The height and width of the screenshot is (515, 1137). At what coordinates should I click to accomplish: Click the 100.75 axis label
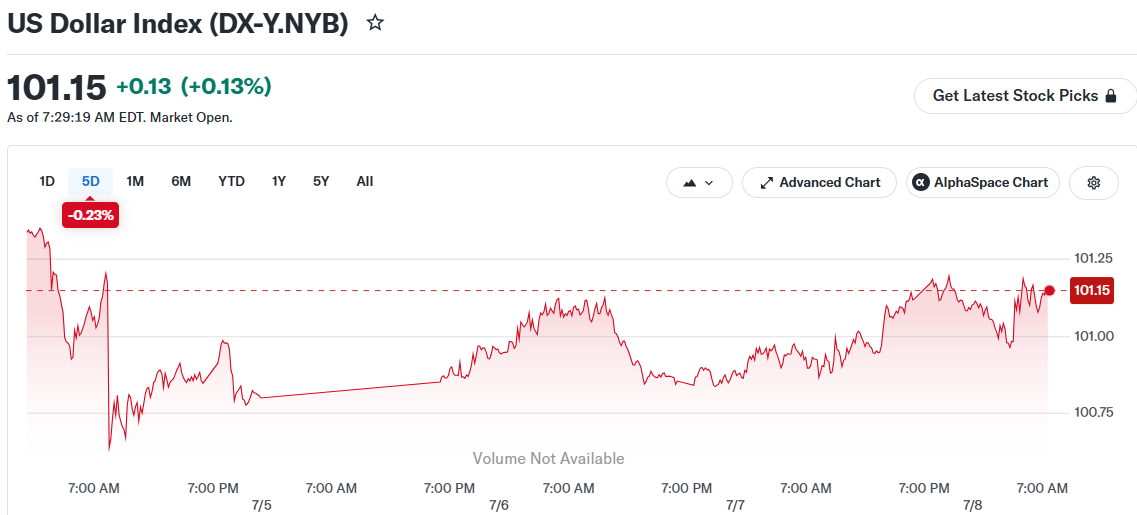(x=1093, y=413)
